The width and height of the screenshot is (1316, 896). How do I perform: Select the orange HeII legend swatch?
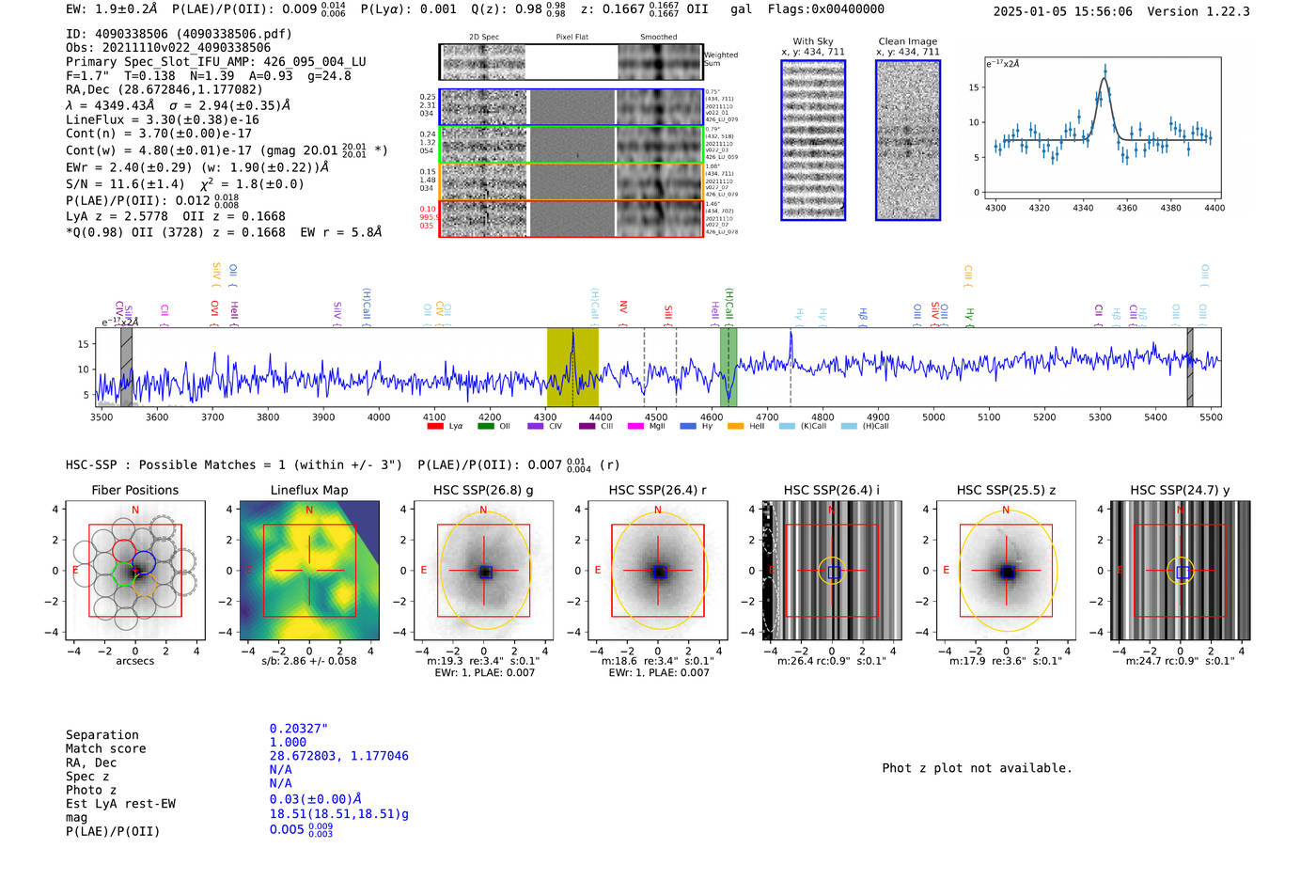(735, 426)
